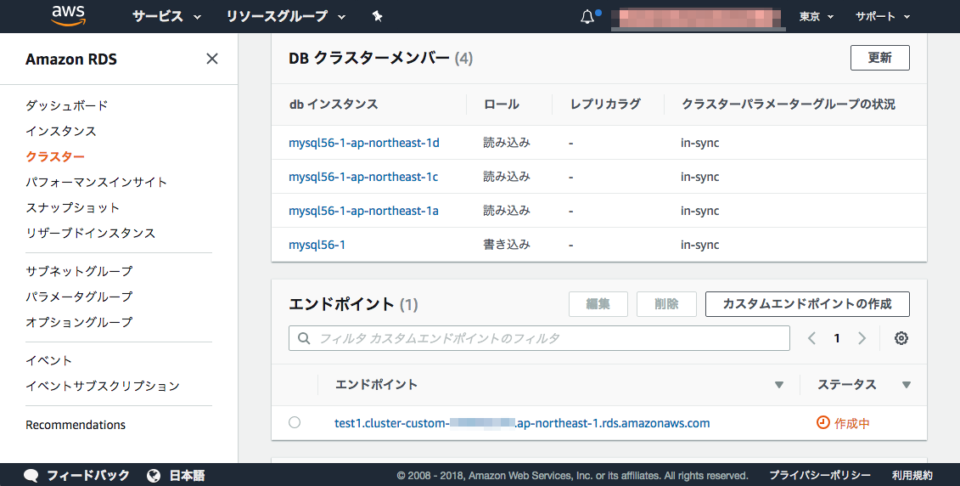Click the feedback speech bubble icon
Viewport: 960px width, 486px height.
coord(31,475)
